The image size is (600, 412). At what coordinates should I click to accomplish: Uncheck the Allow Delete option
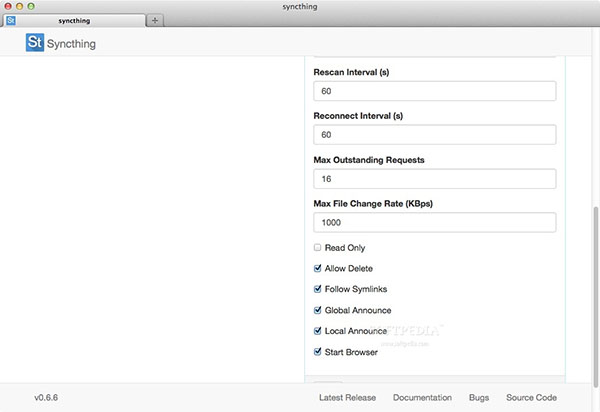[x=317, y=268]
